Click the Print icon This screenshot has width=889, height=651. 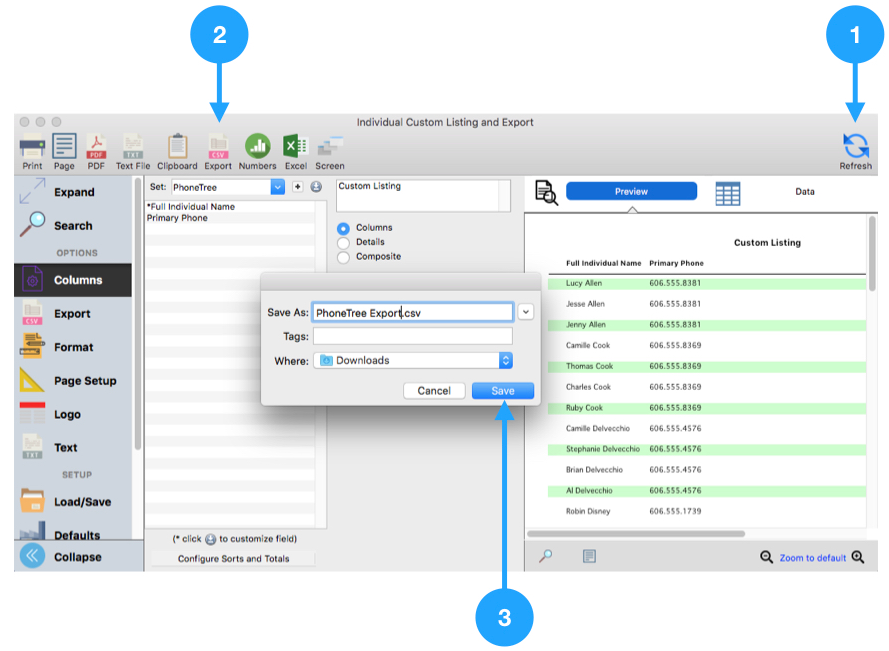(x=32, y=147)
